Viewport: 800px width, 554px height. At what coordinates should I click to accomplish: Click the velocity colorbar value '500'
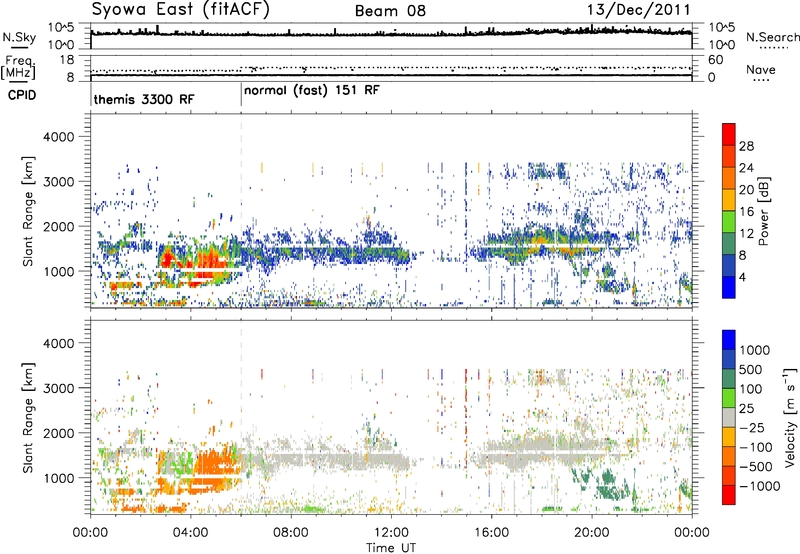pos(750,369)
